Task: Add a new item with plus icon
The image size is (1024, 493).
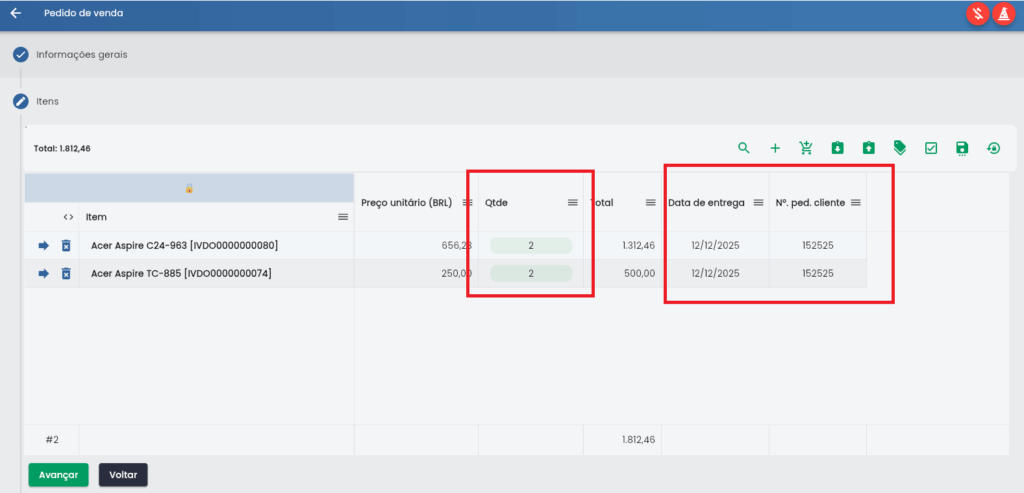Action: [x=775, y=148]
